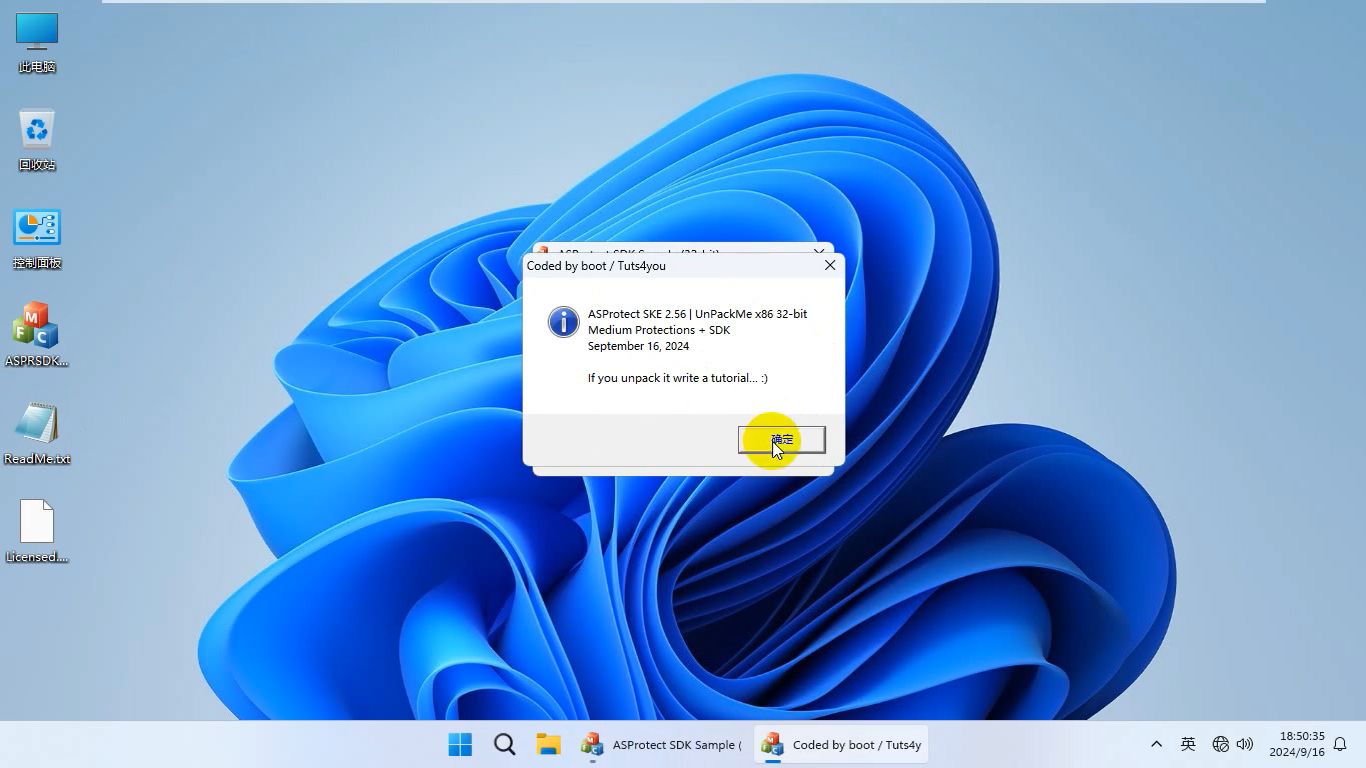This screenshot has height=768, width=1366.
Task: Close the 'Coded by boot / Tuts4you' dialog
Action: click(830, 265)
